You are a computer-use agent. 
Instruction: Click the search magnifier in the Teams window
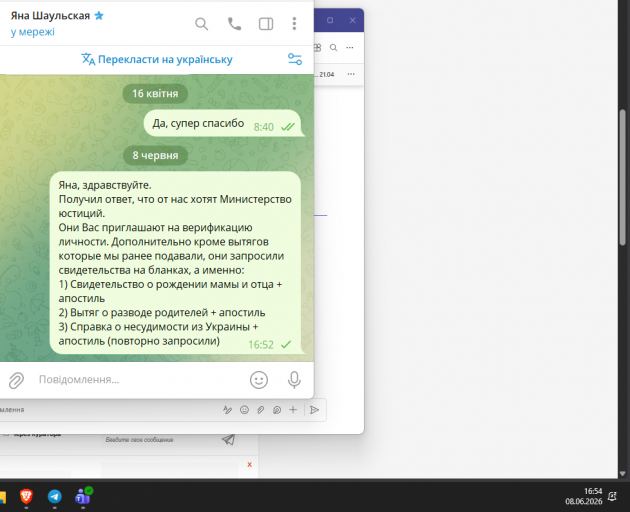point(333,47)
